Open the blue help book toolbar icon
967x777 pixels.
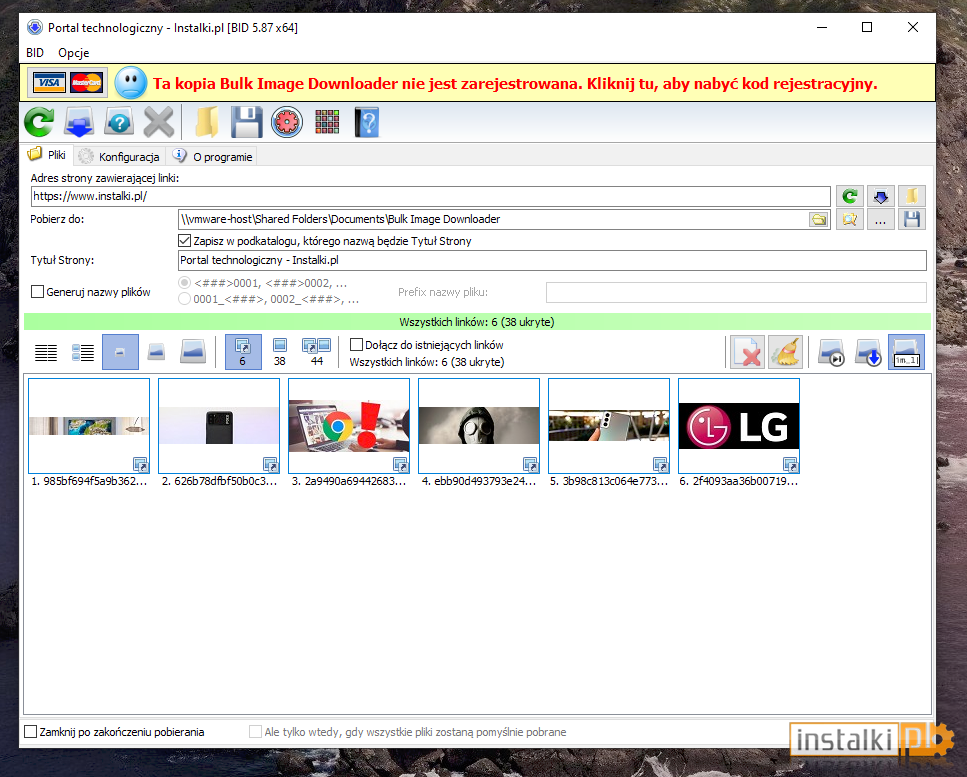point(367,122)
